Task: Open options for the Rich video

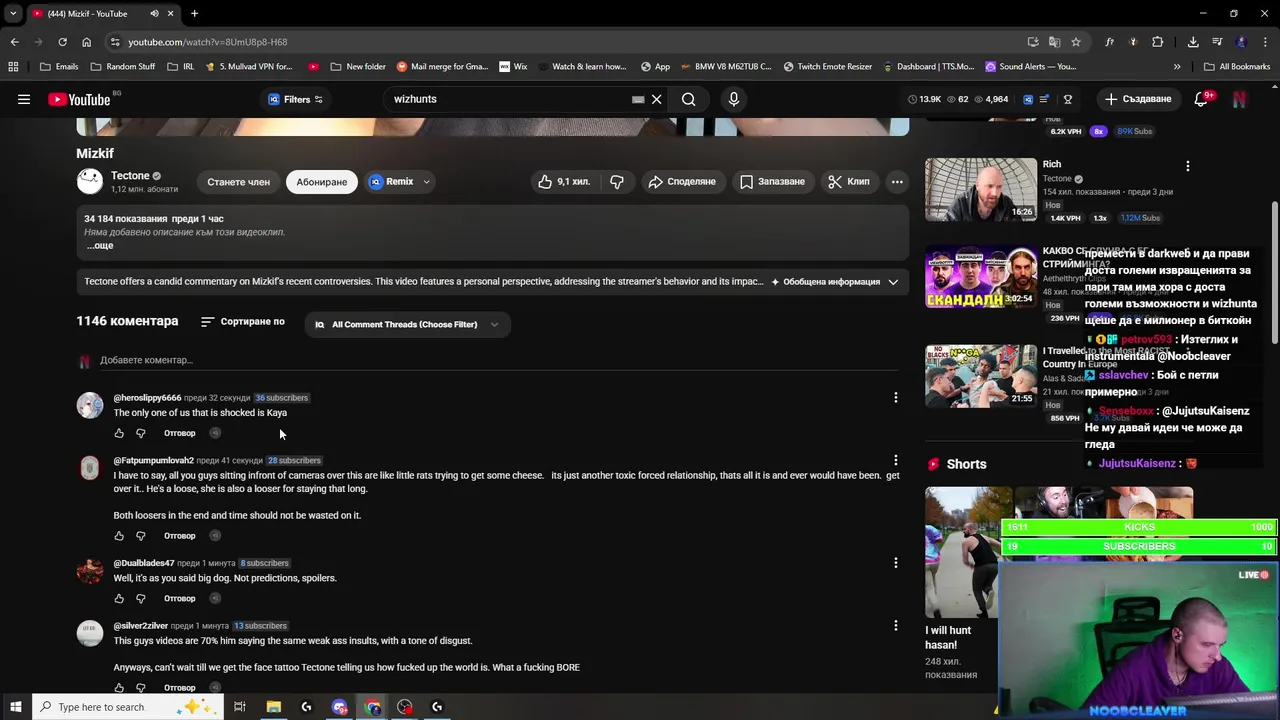Action: pyautogui.click(x=1188, y=166)
